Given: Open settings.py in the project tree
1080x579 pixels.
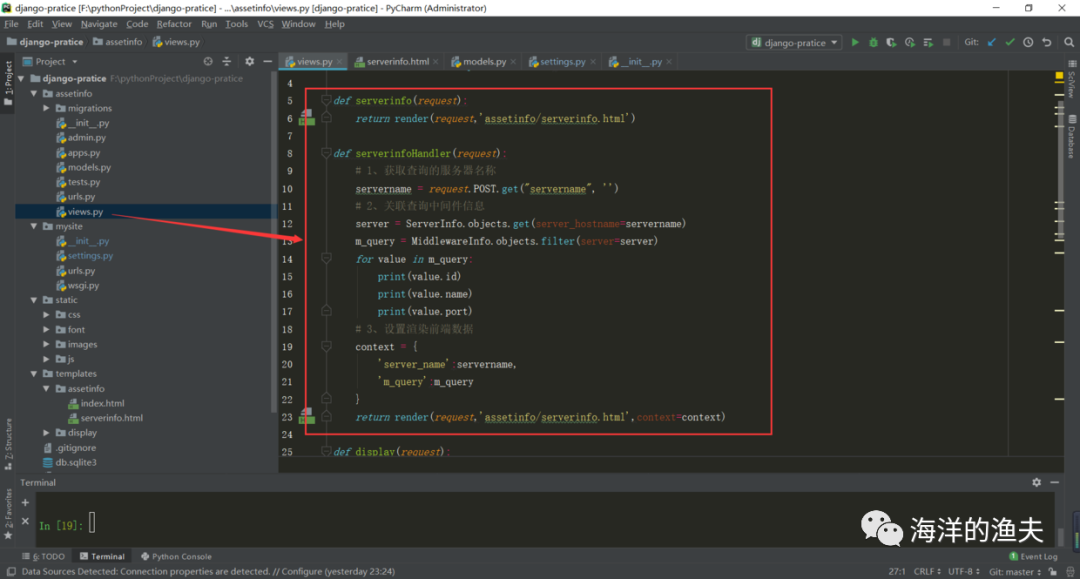Looking at the screenshot, I should click(90, 256).
